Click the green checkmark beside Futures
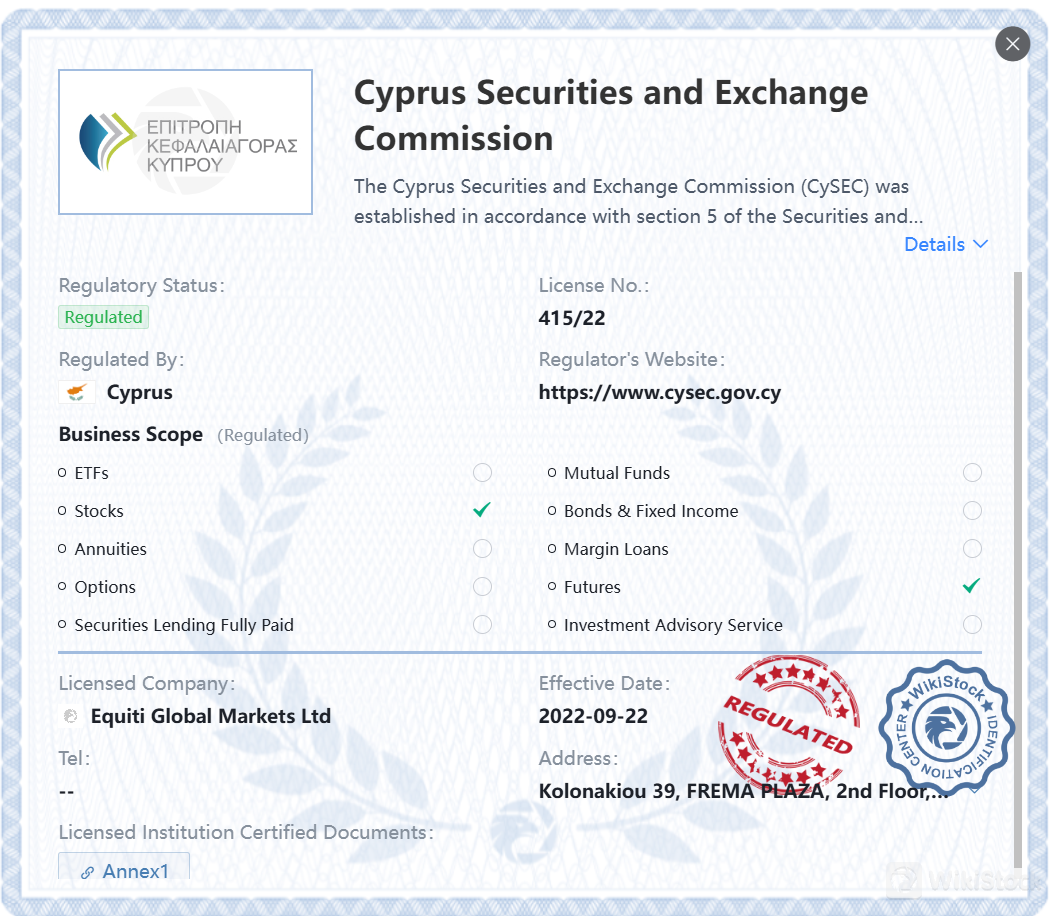 click(x=971, y=585)
